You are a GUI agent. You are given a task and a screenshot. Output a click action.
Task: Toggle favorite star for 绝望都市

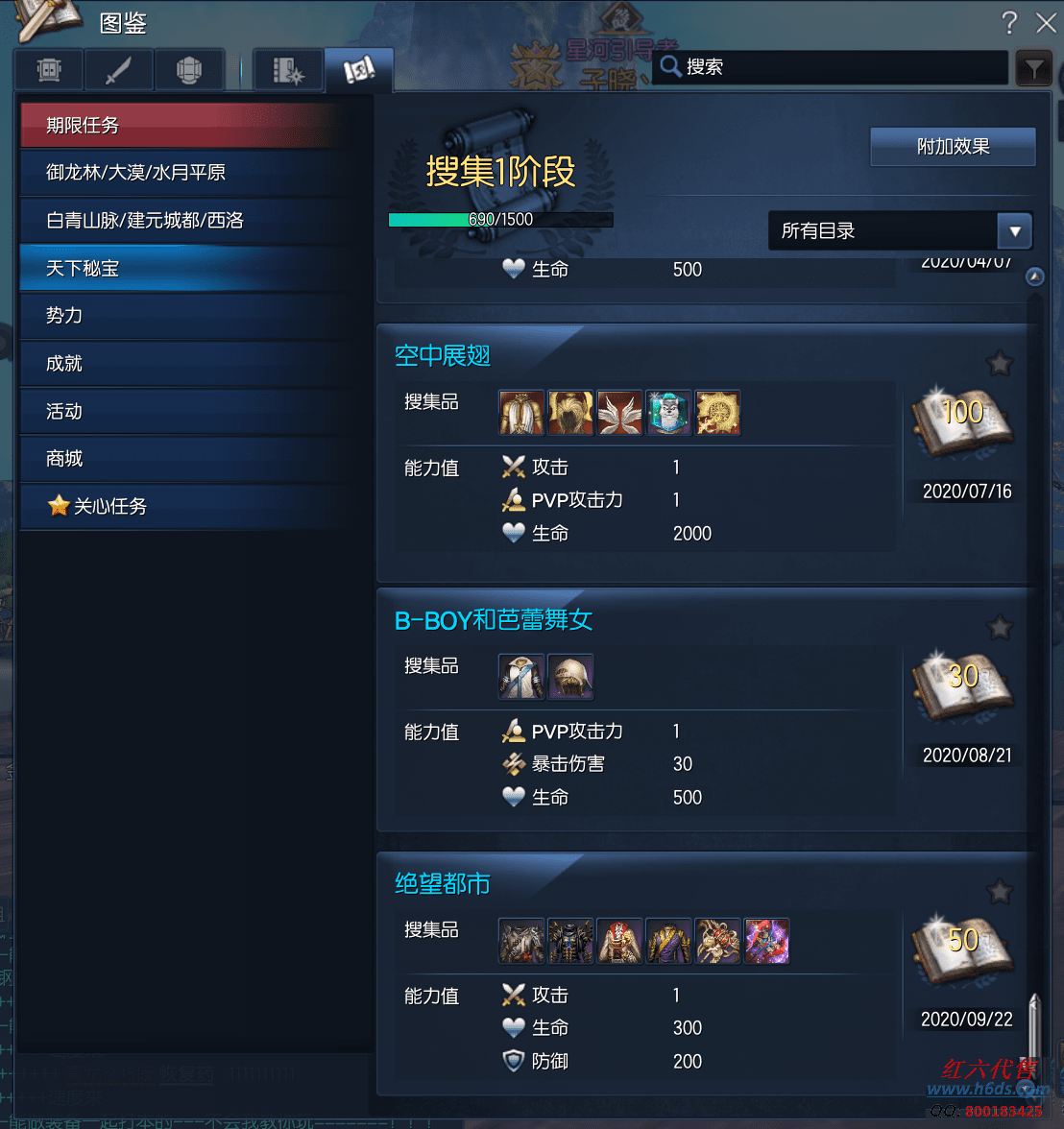tap(999, 891)
